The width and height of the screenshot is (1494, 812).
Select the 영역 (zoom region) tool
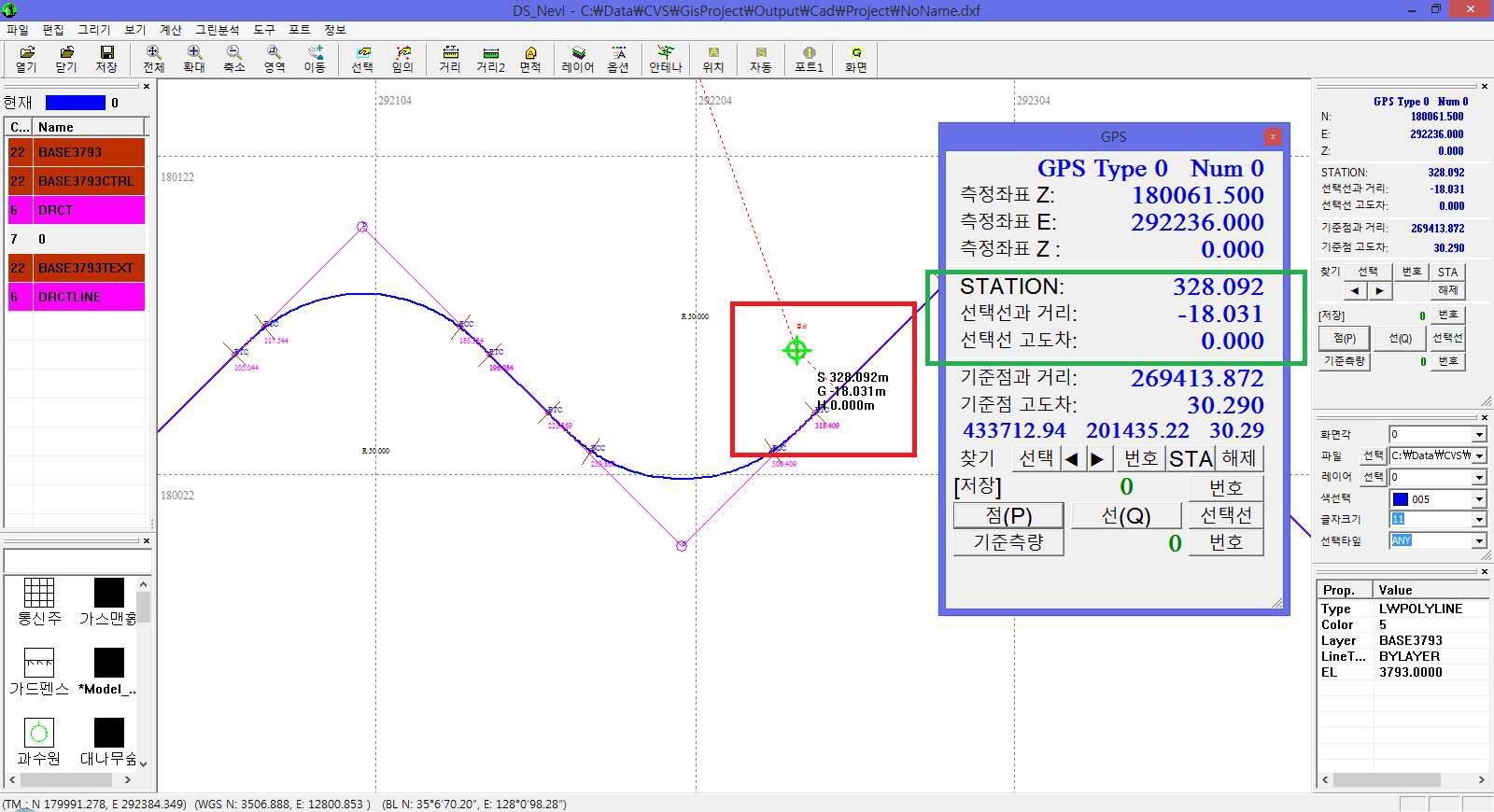click(275, 59)
